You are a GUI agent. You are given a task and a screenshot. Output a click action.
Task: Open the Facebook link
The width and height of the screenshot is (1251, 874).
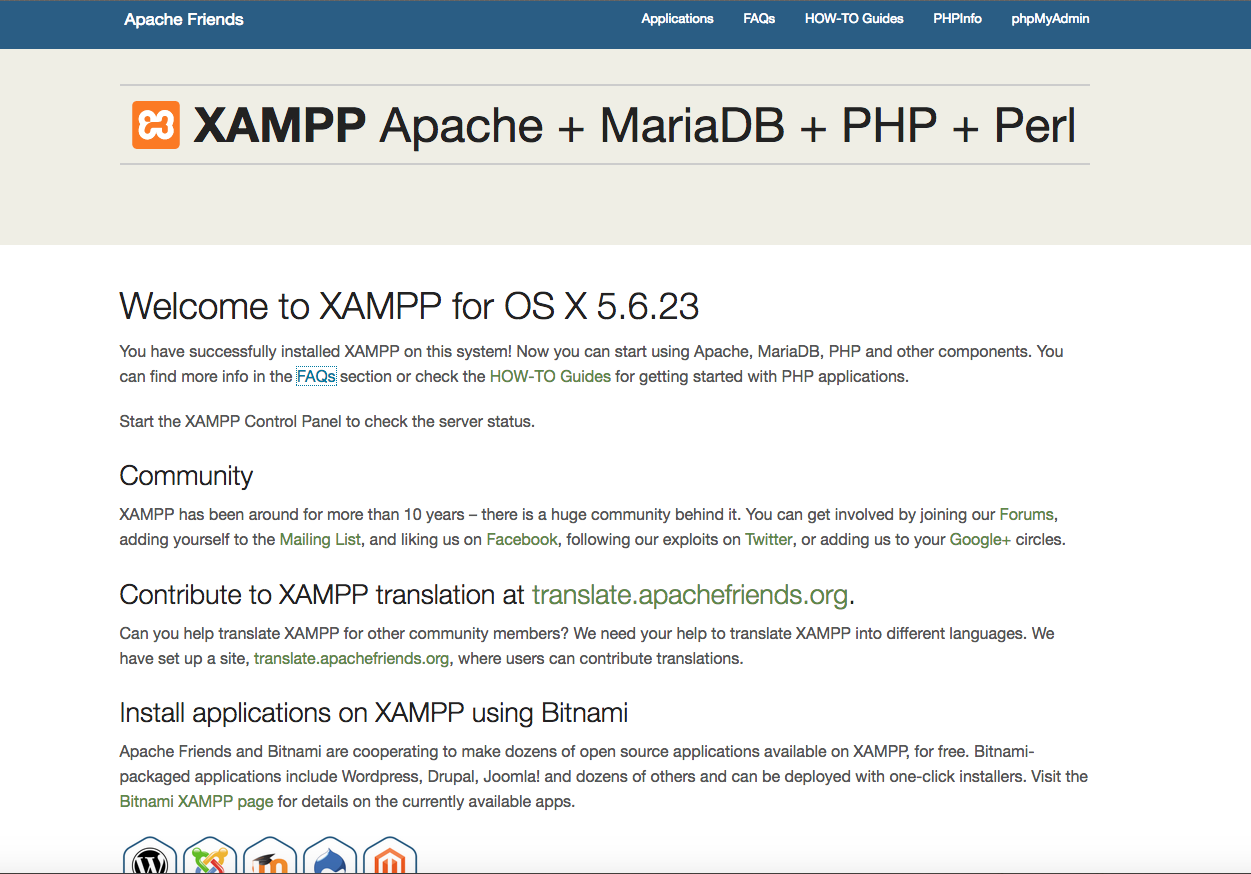click(x=522, y=540)
